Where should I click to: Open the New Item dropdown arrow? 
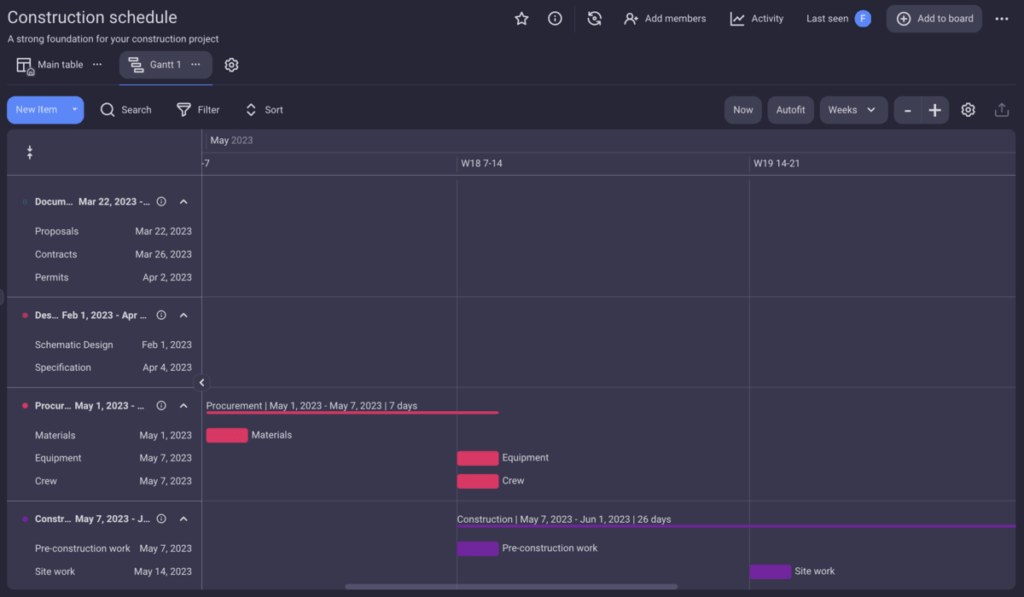tap(74, 110)
